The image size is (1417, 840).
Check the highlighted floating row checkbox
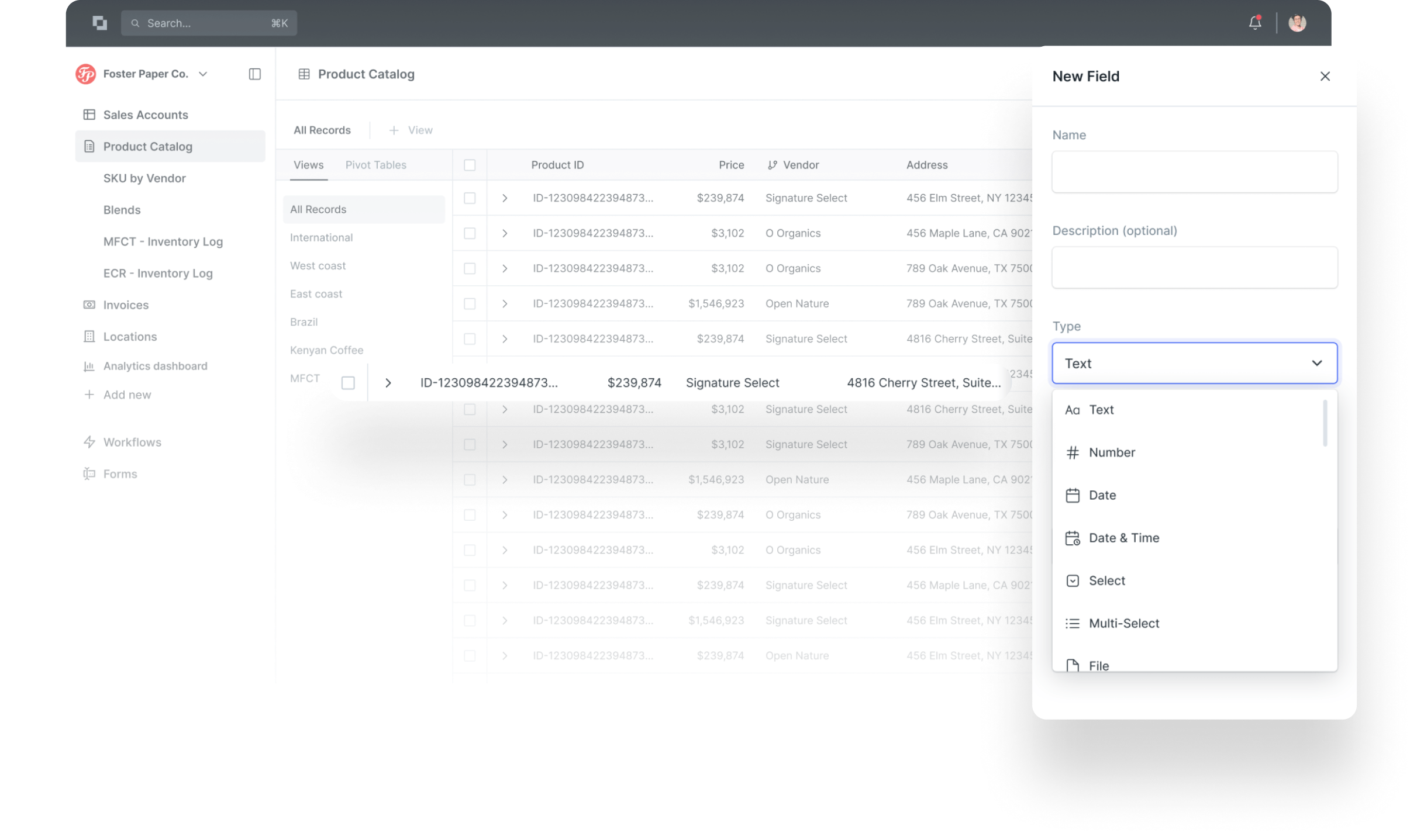pos(348,383)
